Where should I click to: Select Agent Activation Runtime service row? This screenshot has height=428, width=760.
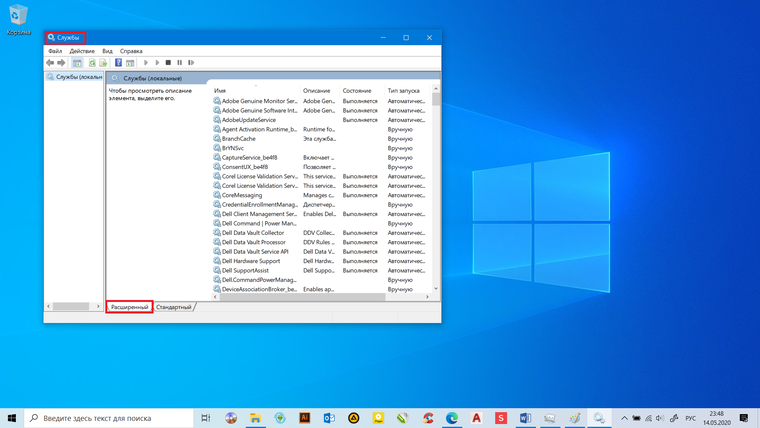click(x=321, y=129)
